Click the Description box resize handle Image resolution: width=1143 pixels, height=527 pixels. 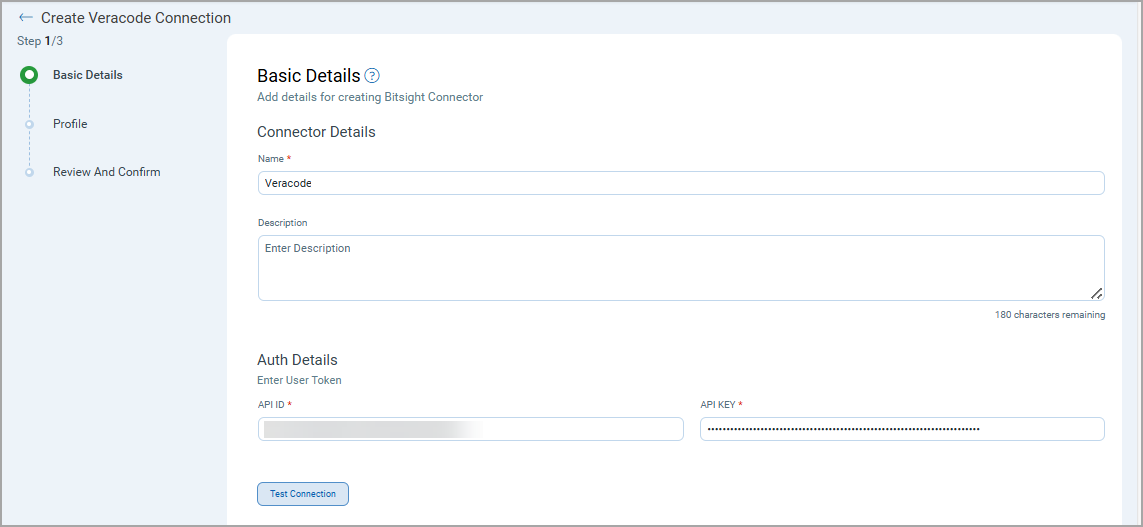[1096, 293]
